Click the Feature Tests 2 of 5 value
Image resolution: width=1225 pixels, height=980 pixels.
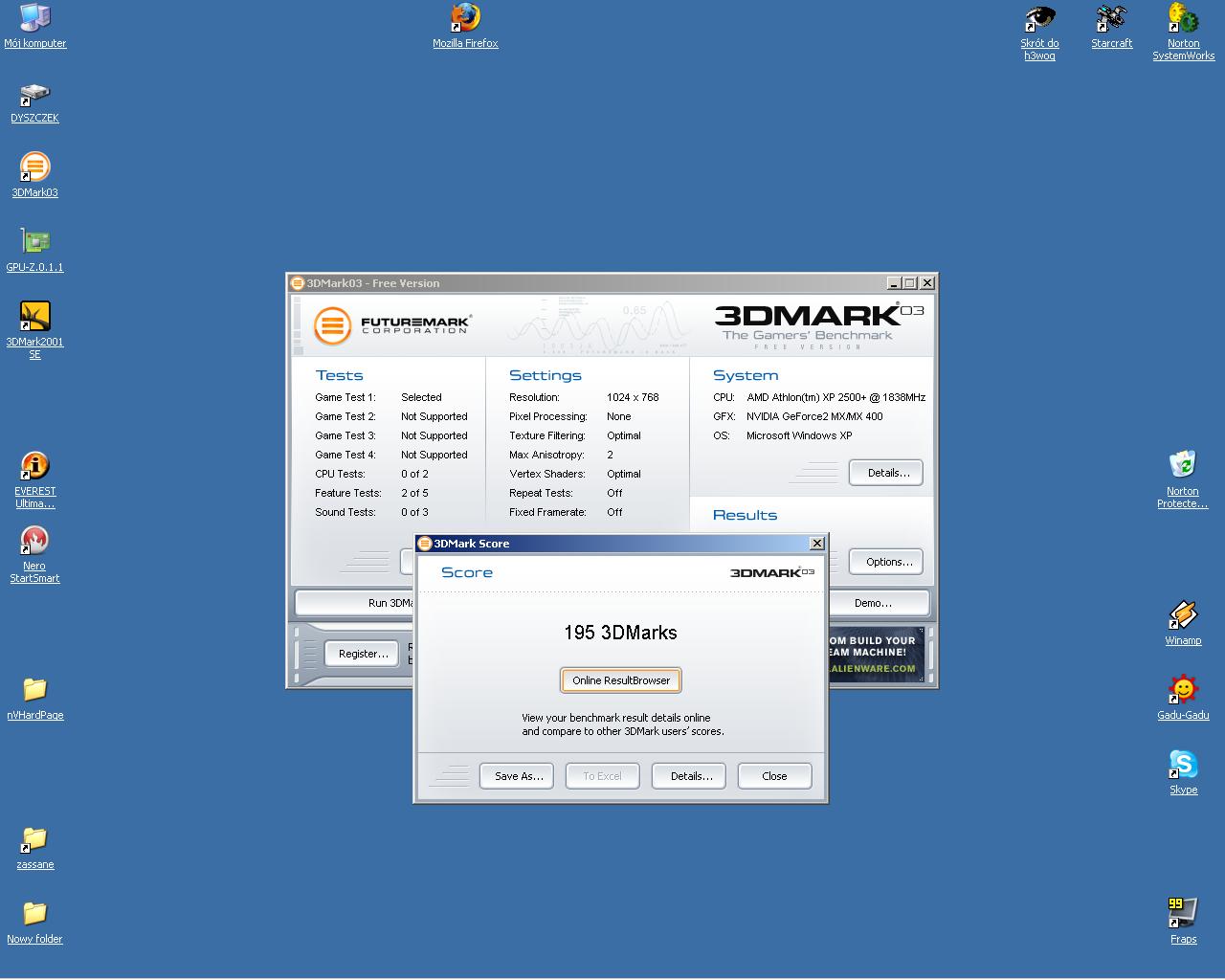point(413,493)
